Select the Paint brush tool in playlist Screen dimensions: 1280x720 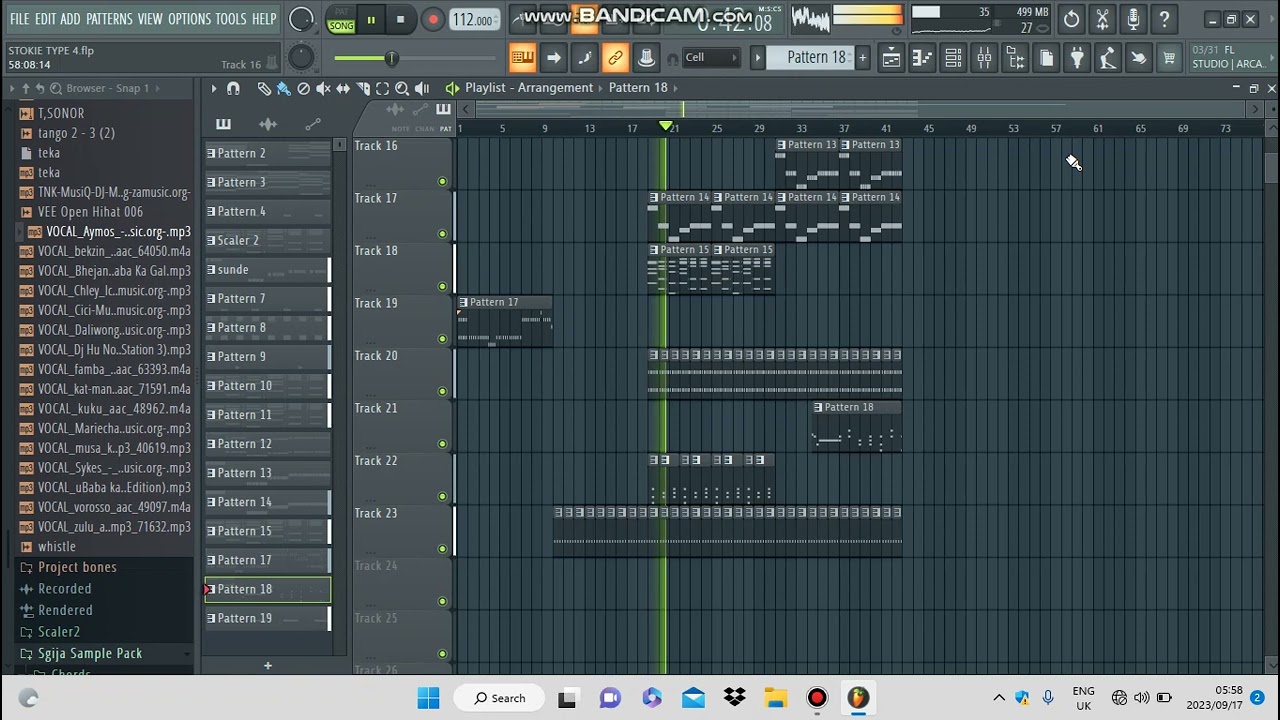(284, 88)
